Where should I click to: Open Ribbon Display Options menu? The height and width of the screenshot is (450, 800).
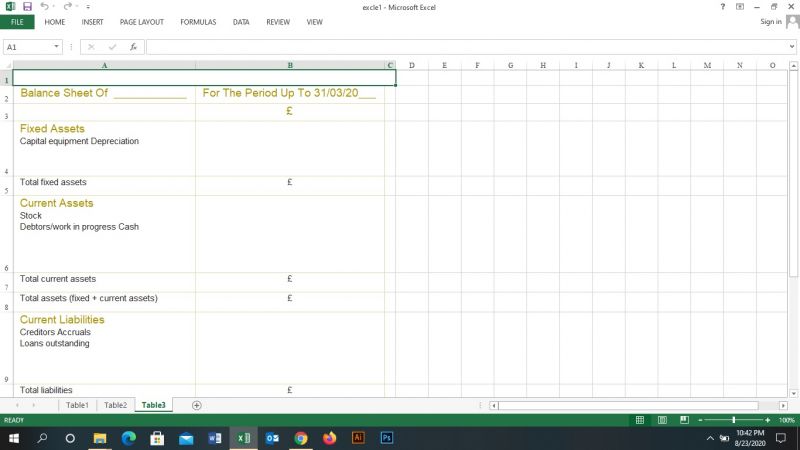click(740, 7)
